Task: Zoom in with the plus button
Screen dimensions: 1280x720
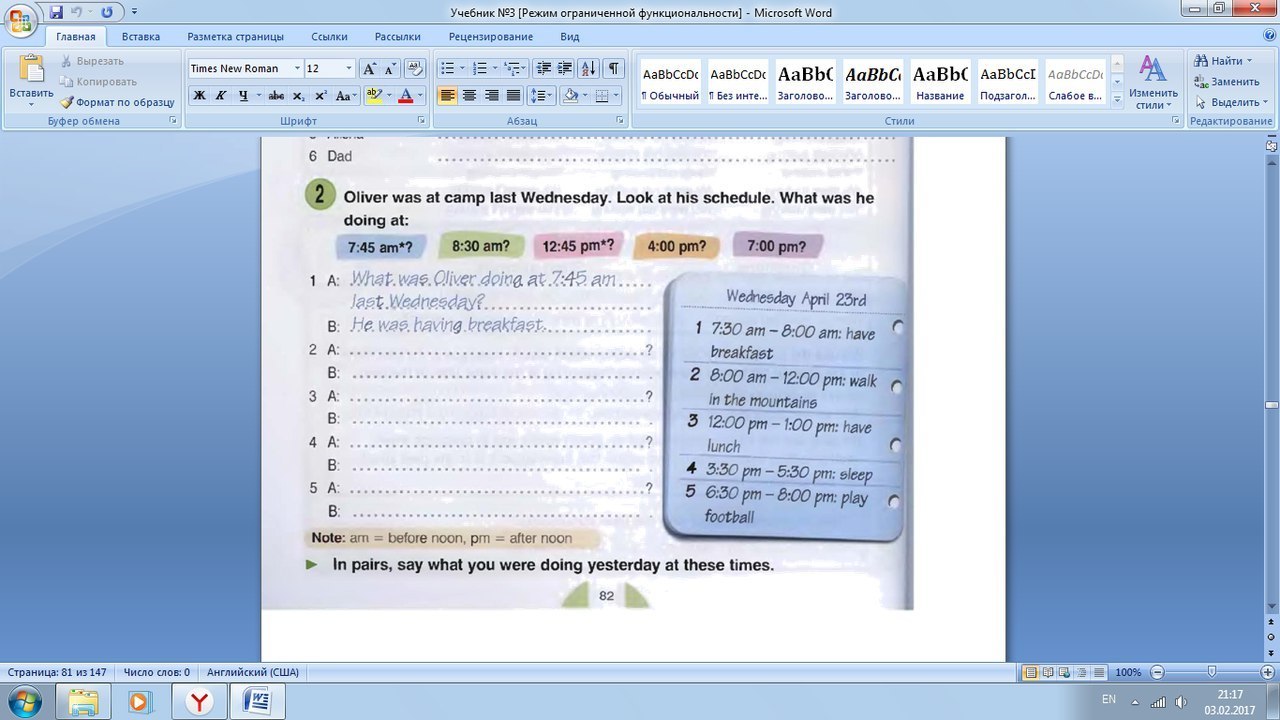Action: coord(1268,673)
